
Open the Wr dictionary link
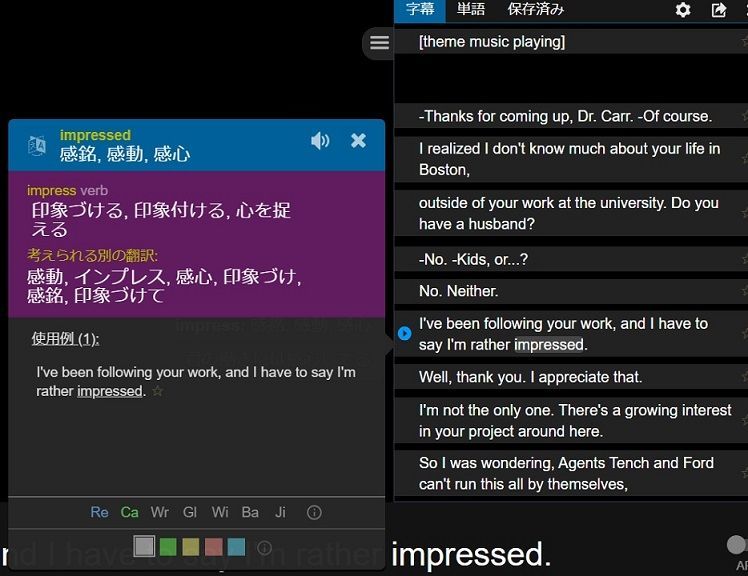[160, 512]
